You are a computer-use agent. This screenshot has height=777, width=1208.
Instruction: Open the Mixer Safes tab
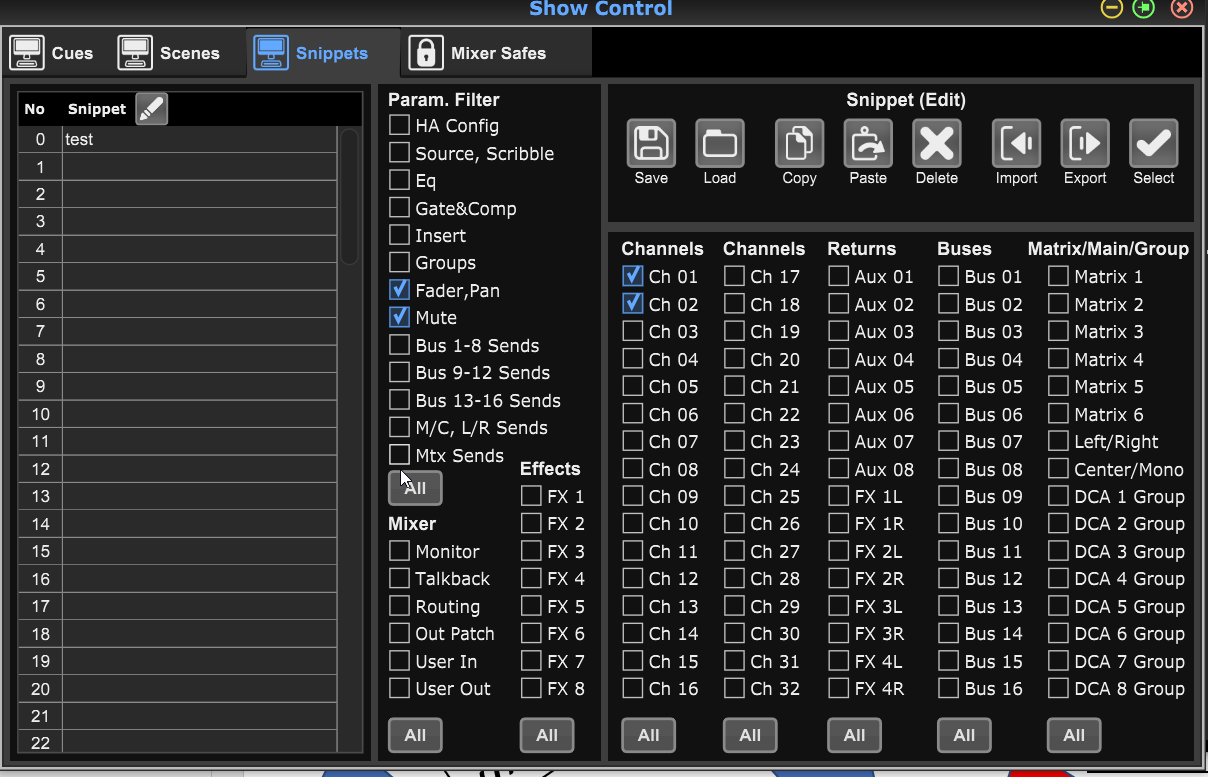coord(478,53)
